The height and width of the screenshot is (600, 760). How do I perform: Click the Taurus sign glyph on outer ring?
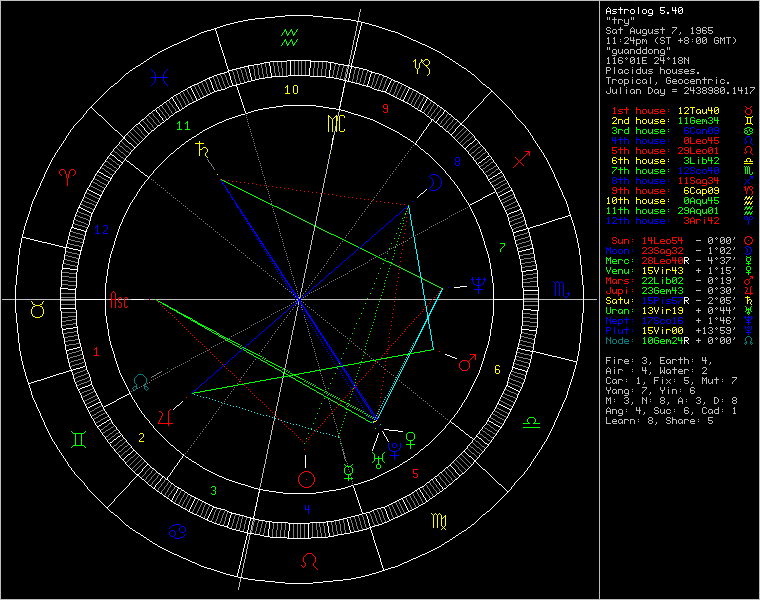click(x=38, y=310)
